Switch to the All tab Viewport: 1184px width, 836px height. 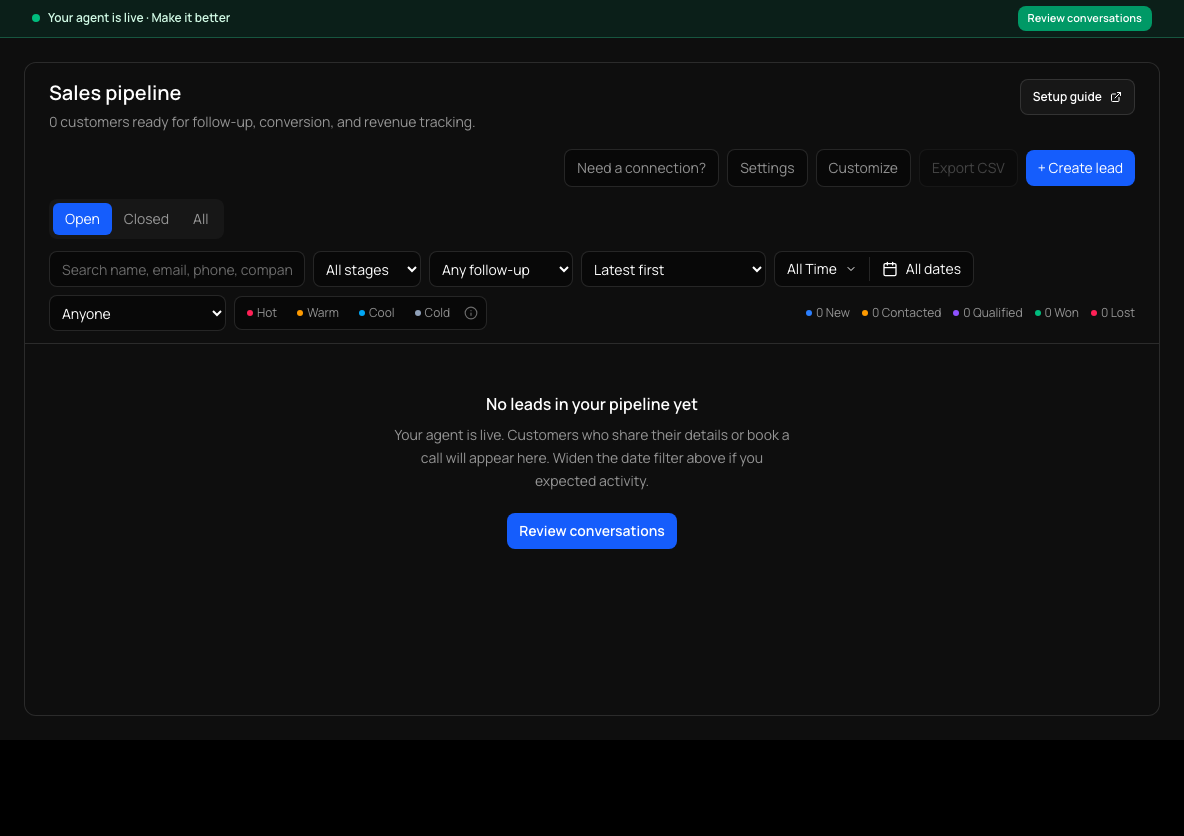(200, 219)
